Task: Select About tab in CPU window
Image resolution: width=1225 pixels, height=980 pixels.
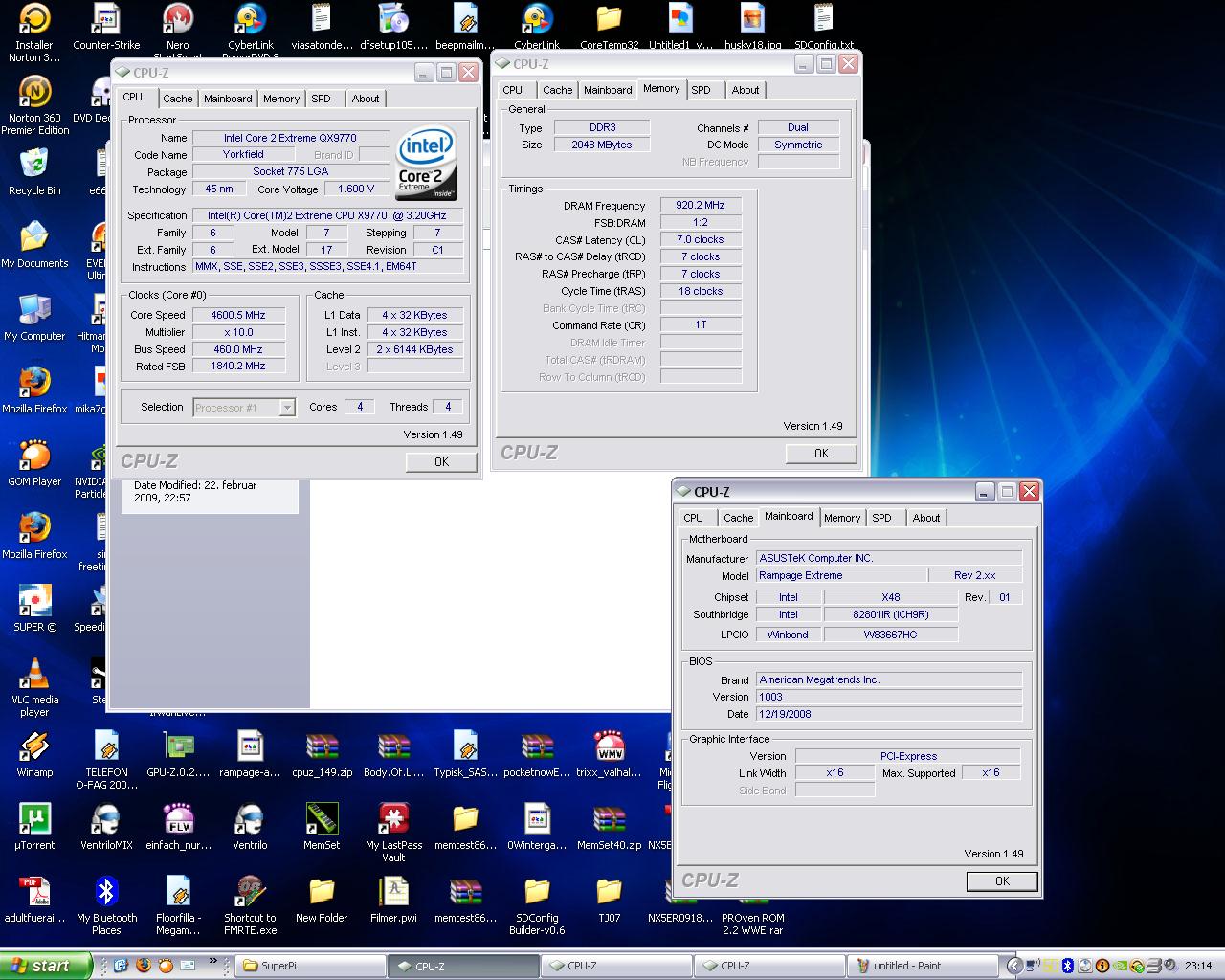Action: 366,99
